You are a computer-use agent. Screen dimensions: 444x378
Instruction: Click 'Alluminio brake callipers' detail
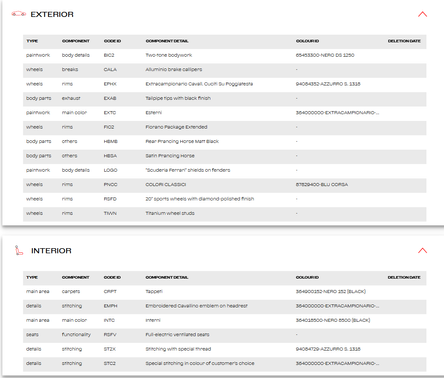pyautogui.click(x=174, y=70)
